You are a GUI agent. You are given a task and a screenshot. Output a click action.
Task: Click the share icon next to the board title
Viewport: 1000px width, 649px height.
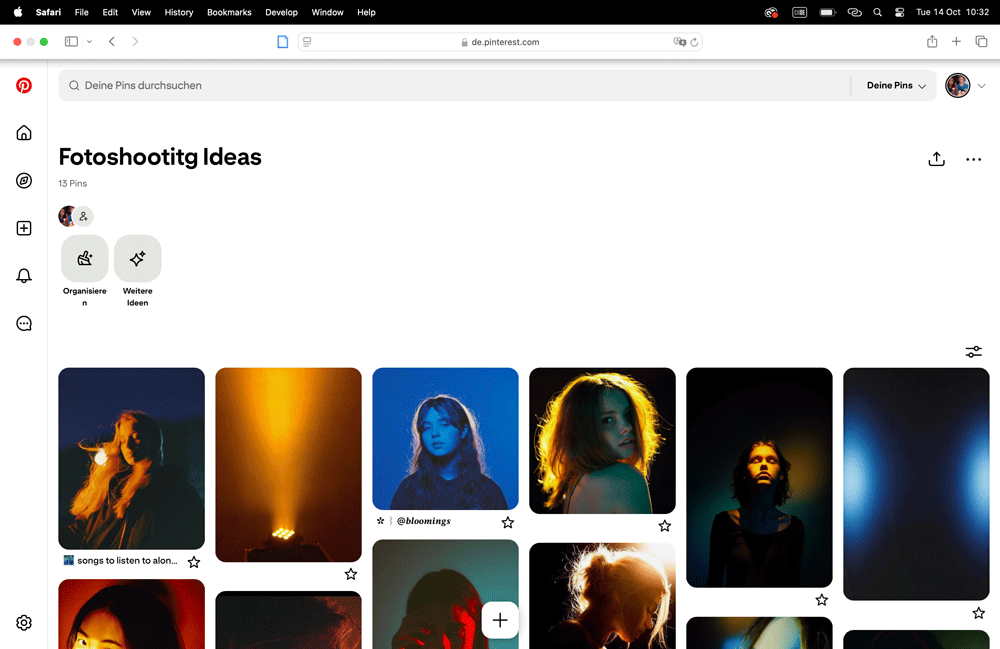coord(937,159)
